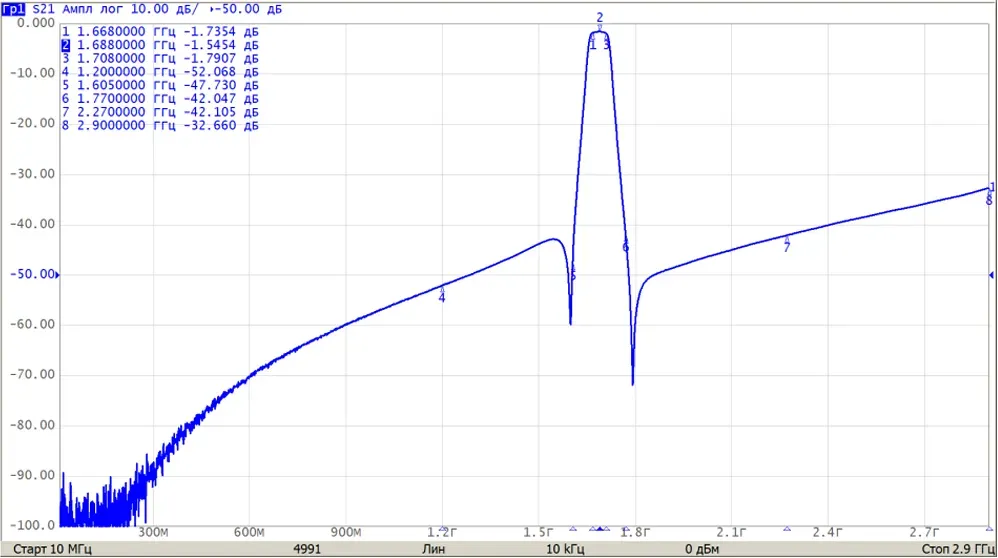Click marker 3 on the passband's right edge
Image resolution: width=998 pixels, height=558 pixels.
[607, 43]
